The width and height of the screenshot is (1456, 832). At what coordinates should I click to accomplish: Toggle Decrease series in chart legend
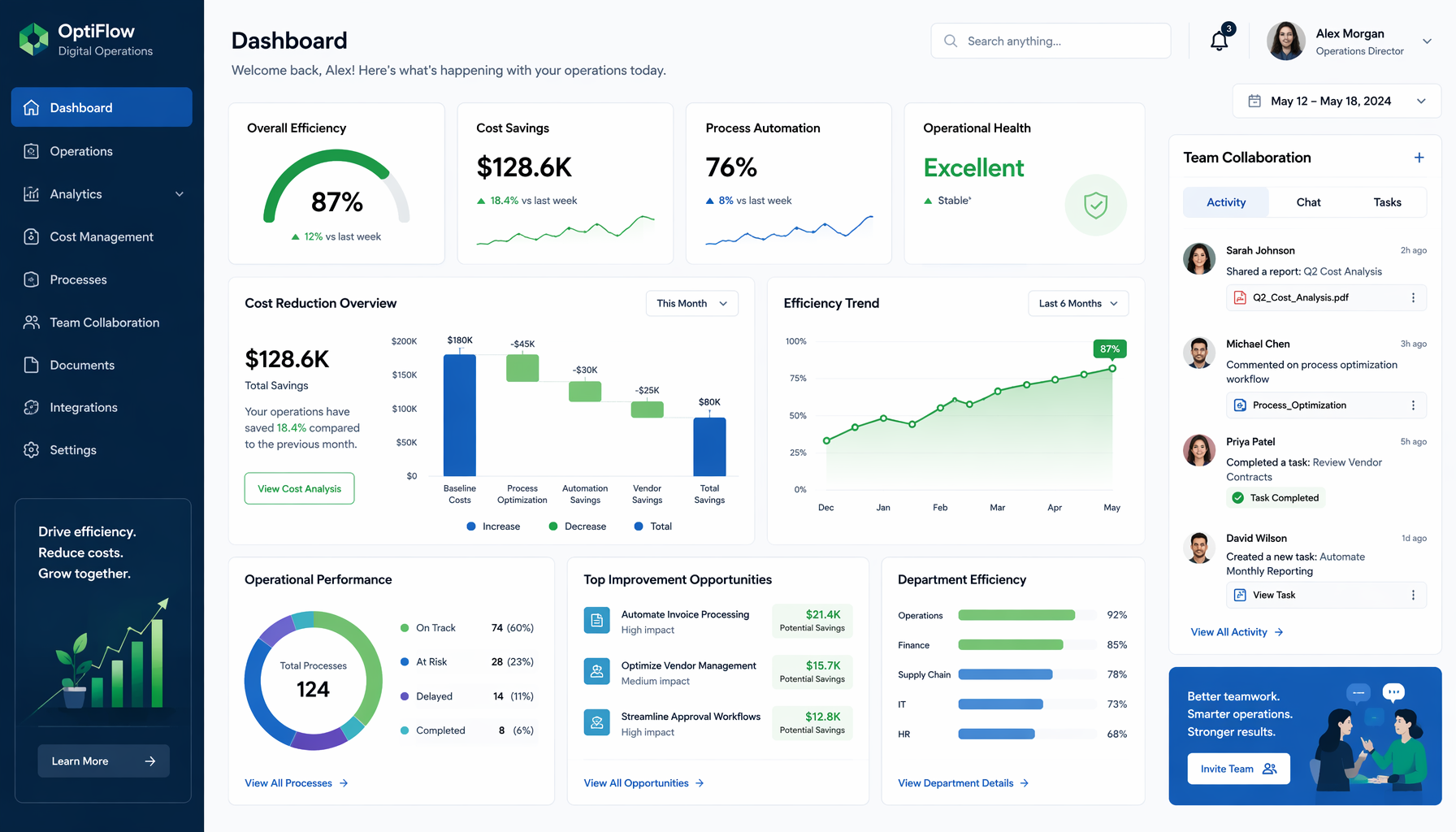pos(578,526)
